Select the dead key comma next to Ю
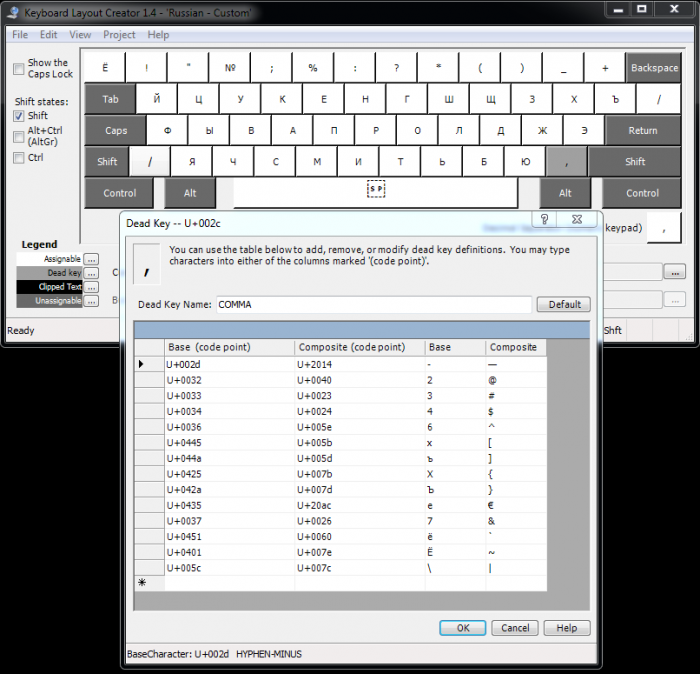Image resolution: width=700 pixels, height=674 pixels. pos(566,162)
